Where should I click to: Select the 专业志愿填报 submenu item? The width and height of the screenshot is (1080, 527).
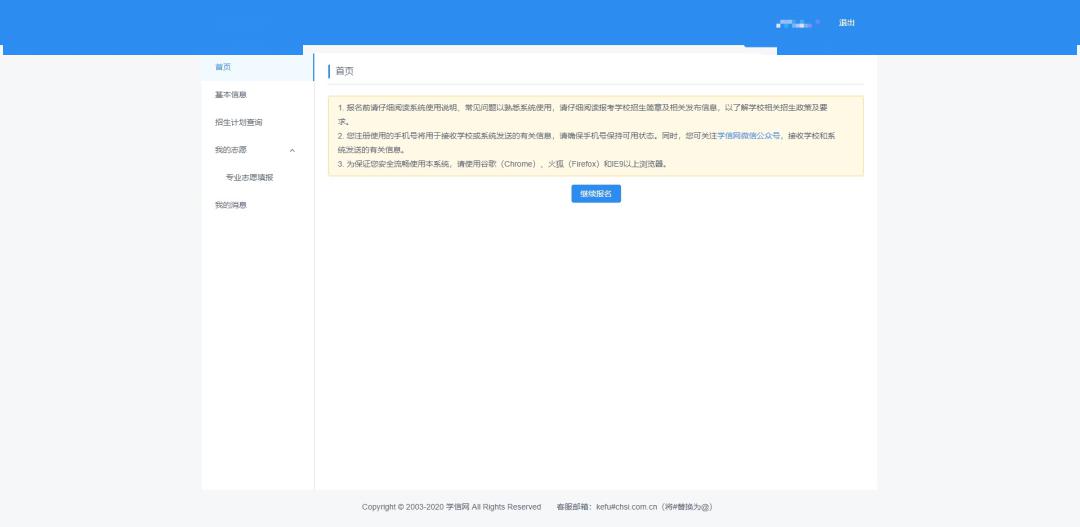click(x=249, y=177)
